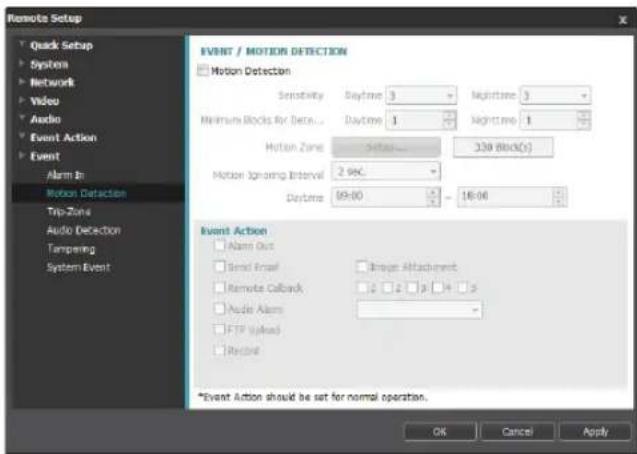Expand the Audio tree node
The image size is (637, 454).
22,118
